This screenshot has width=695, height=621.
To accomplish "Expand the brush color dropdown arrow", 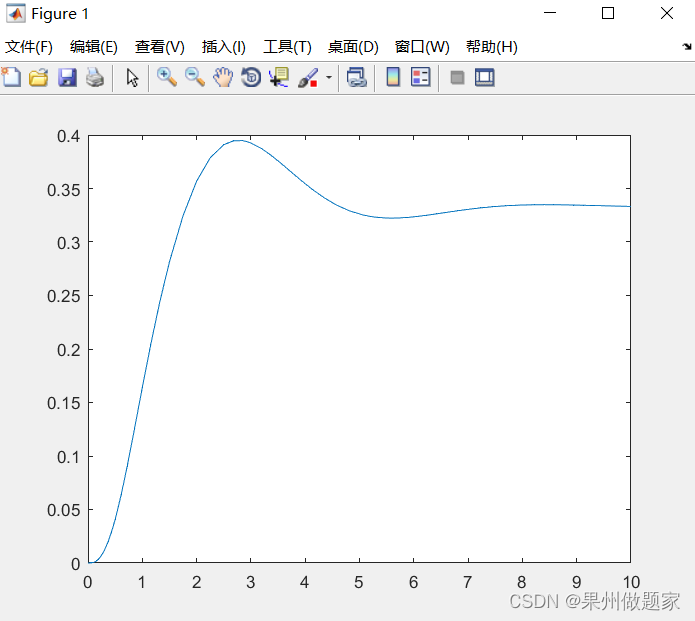I will (x=329, y=78).
